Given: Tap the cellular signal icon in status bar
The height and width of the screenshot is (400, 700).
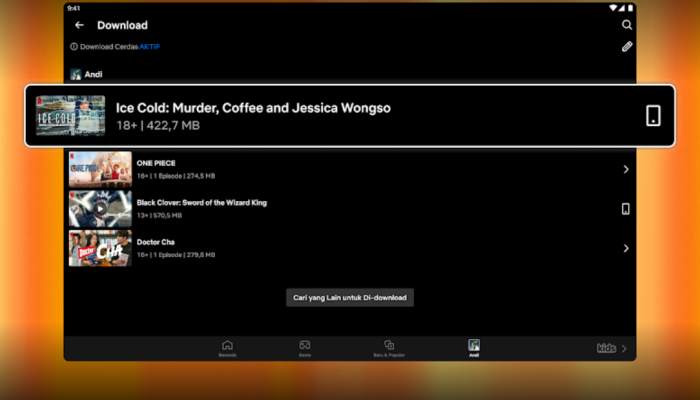Looking at the screenshot, I should click(622, 8).
